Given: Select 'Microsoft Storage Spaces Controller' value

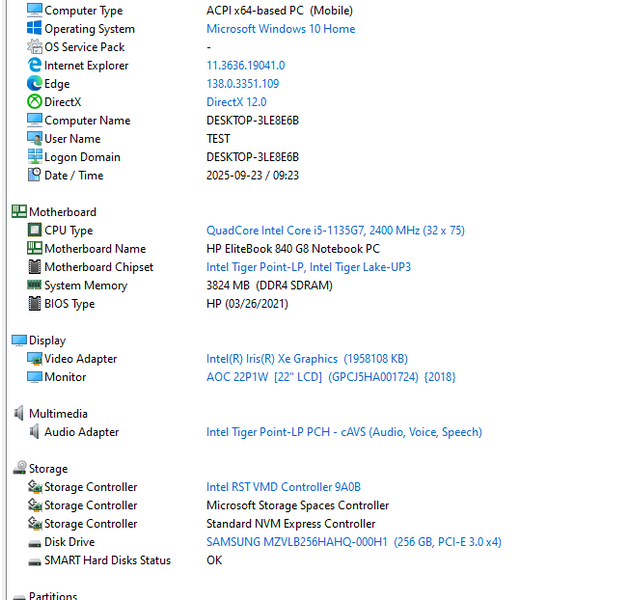Looking at the screenshot, I should point(298,505).
